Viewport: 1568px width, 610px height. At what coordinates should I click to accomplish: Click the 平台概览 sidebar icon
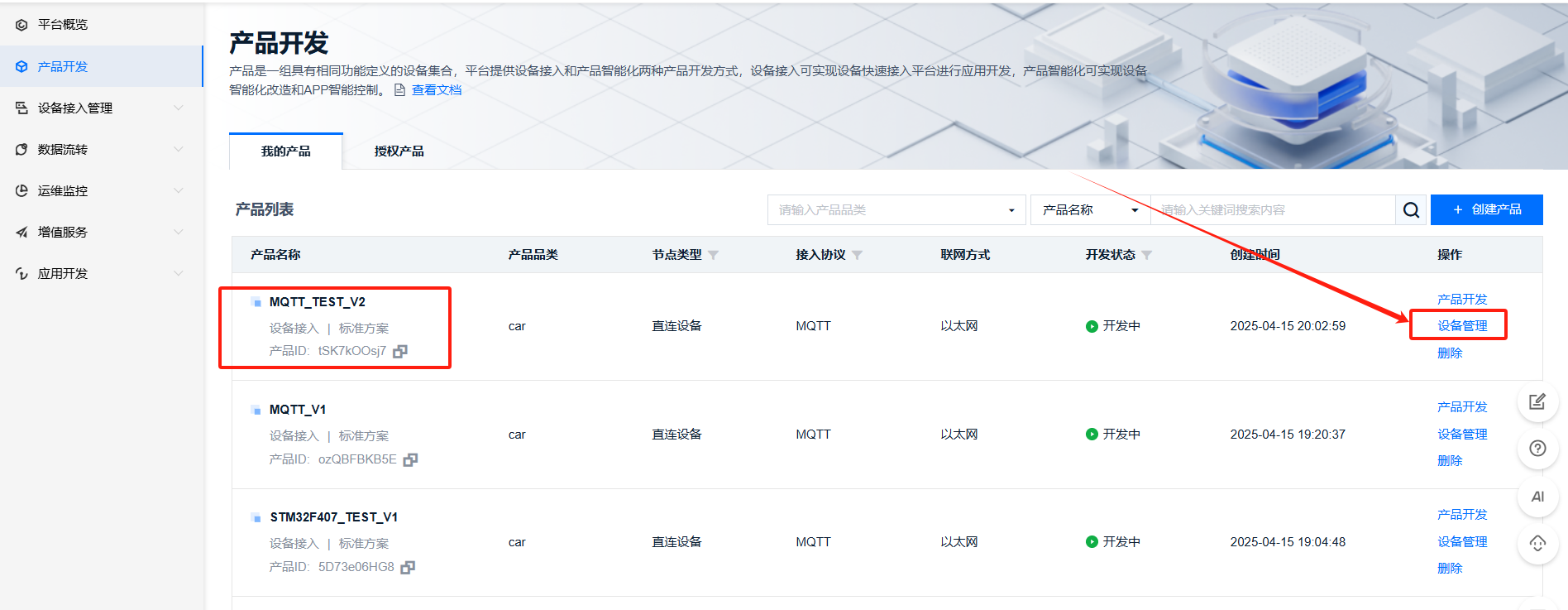[x=22, y=25]
